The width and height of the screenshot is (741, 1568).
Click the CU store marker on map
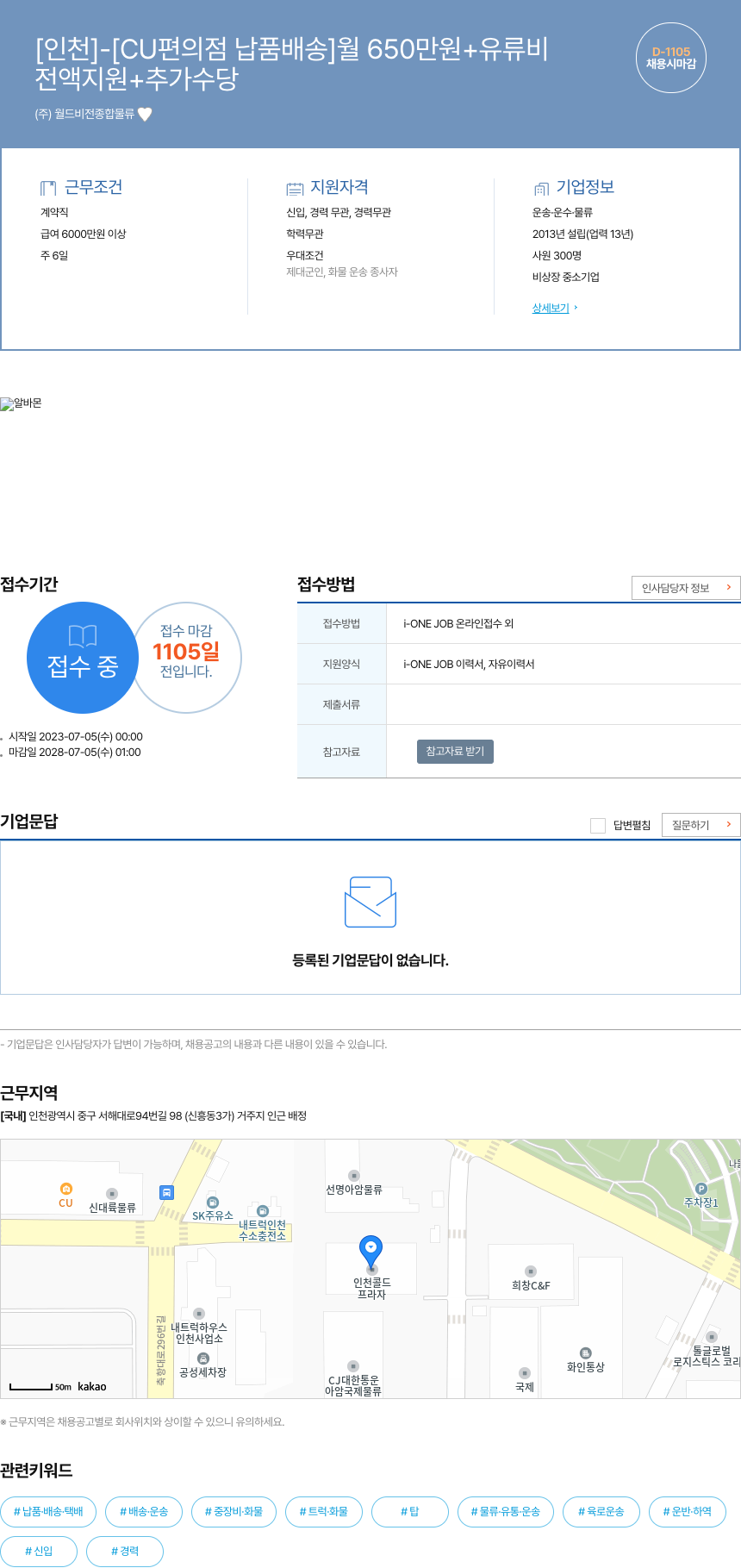coord(65,1189)
